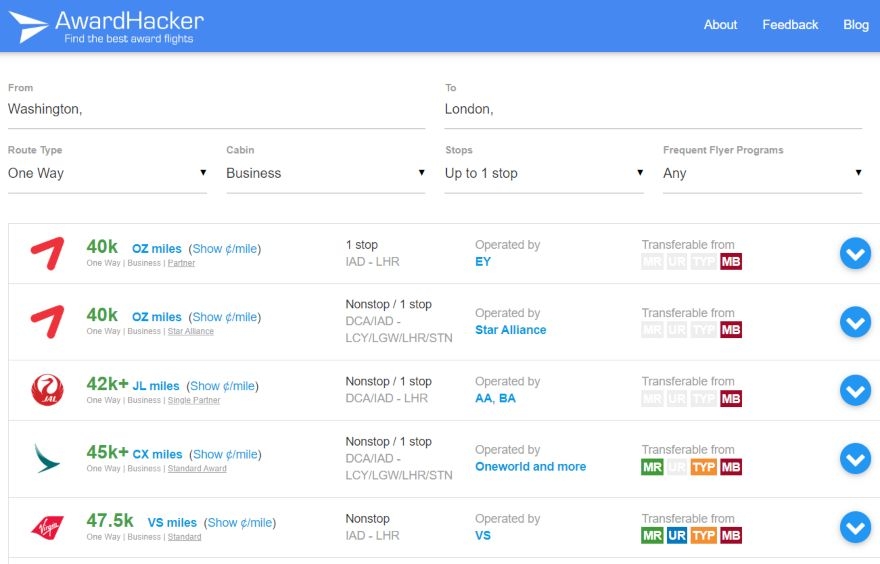Click the green MR badge in the CX row
Viewport: 880px width, 564px height.
coord(652,467)
